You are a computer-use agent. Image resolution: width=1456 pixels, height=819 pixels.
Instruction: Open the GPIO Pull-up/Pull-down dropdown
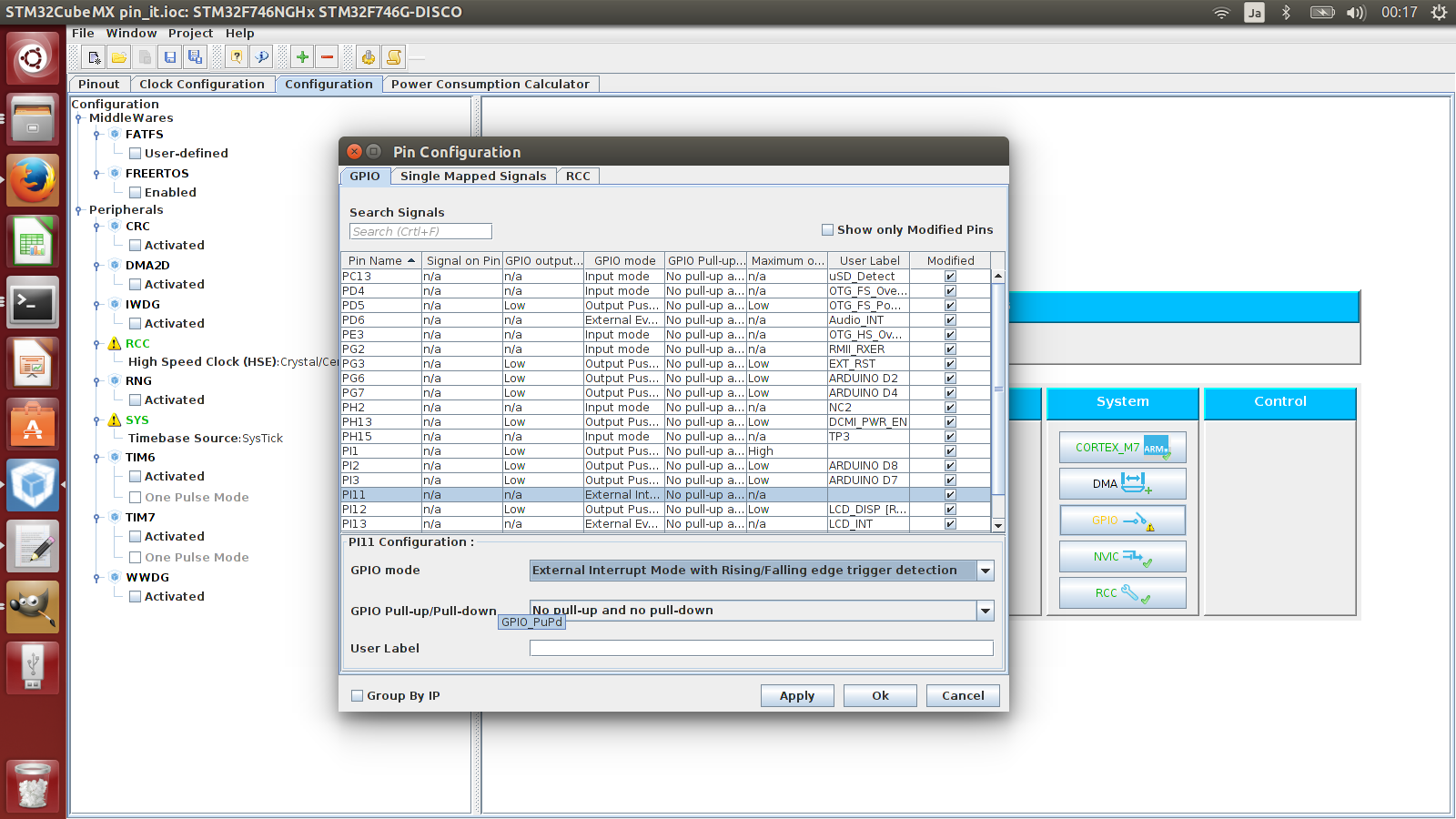pyautogui.click(x=985, y=611)
